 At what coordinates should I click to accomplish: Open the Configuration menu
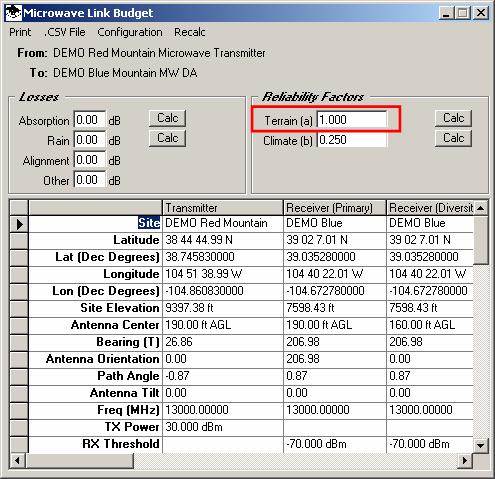[130, 32]
